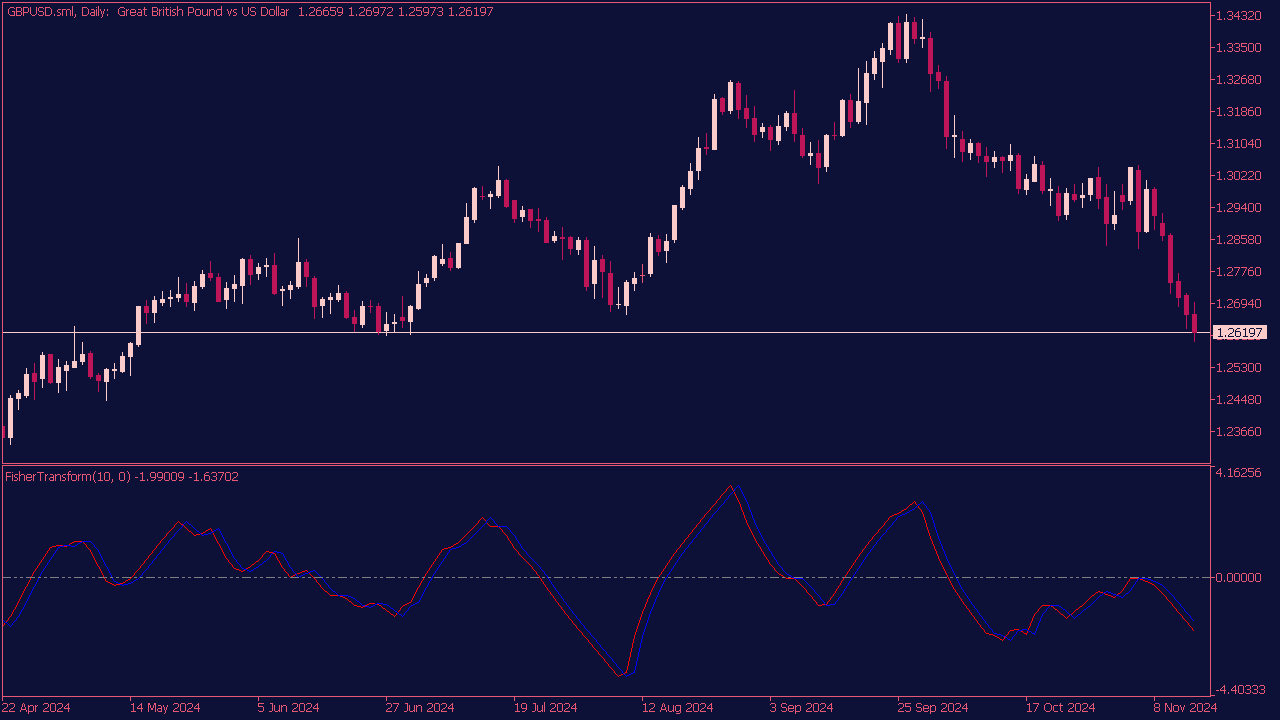Click the 1.30220 price scale value
Image resolution: width=1280 pixels, height=720 pixels.
[1238, 176]
